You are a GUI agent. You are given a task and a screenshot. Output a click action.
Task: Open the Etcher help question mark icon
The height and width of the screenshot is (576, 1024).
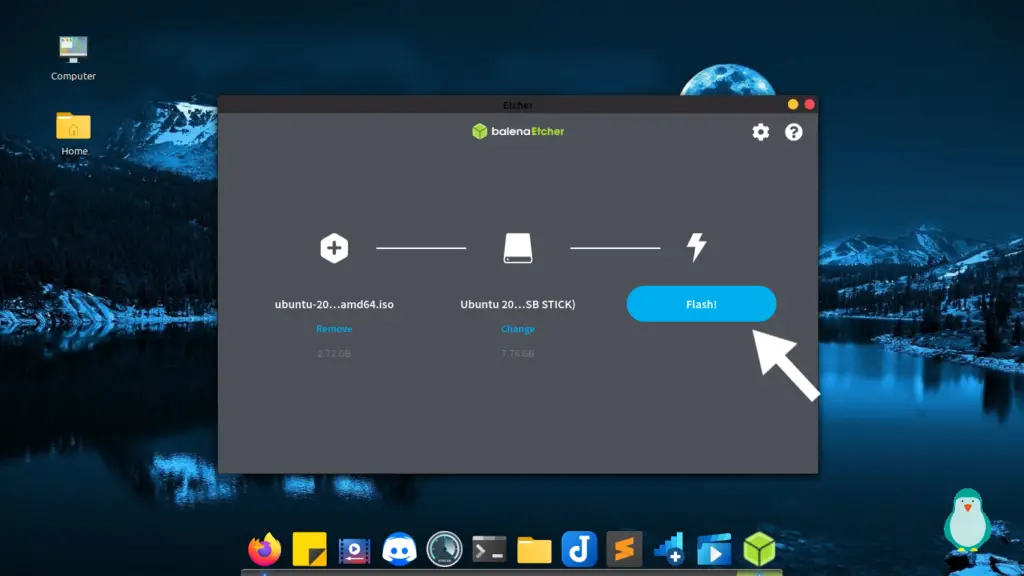pos(793,132)
